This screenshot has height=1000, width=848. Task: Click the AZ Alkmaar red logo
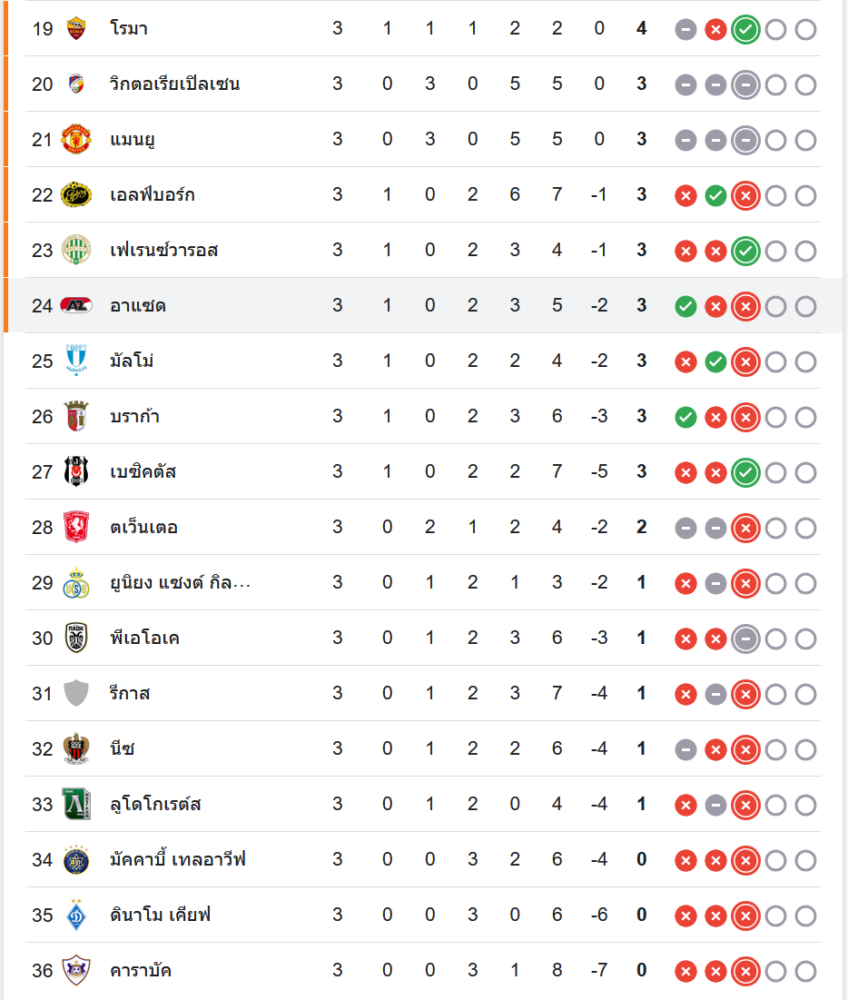pos(76,306)
